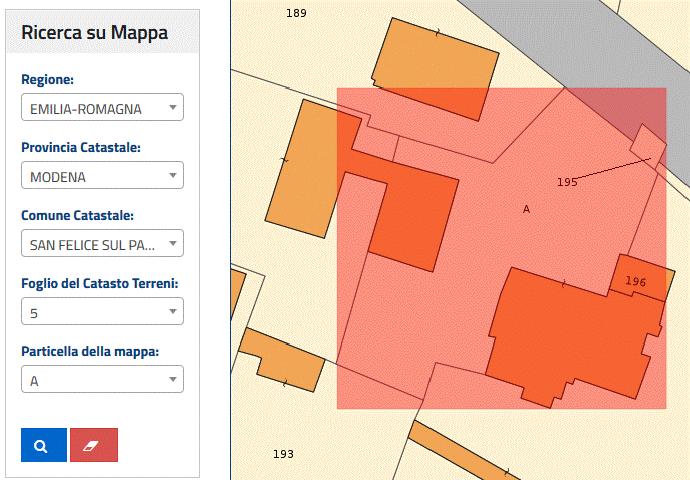690x480 pixels.
Task: Click the Regione field label
Action: (47, 80)
